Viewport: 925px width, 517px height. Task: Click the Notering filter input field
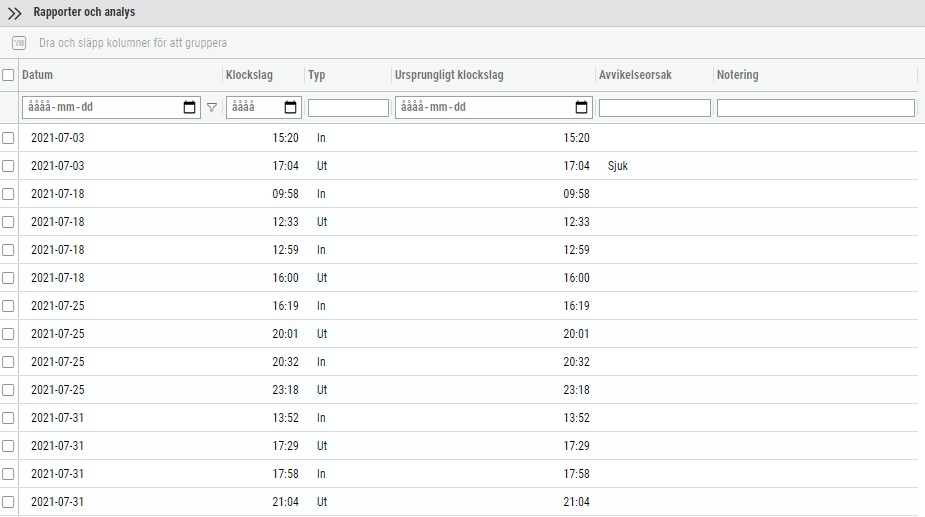(816, 107)
